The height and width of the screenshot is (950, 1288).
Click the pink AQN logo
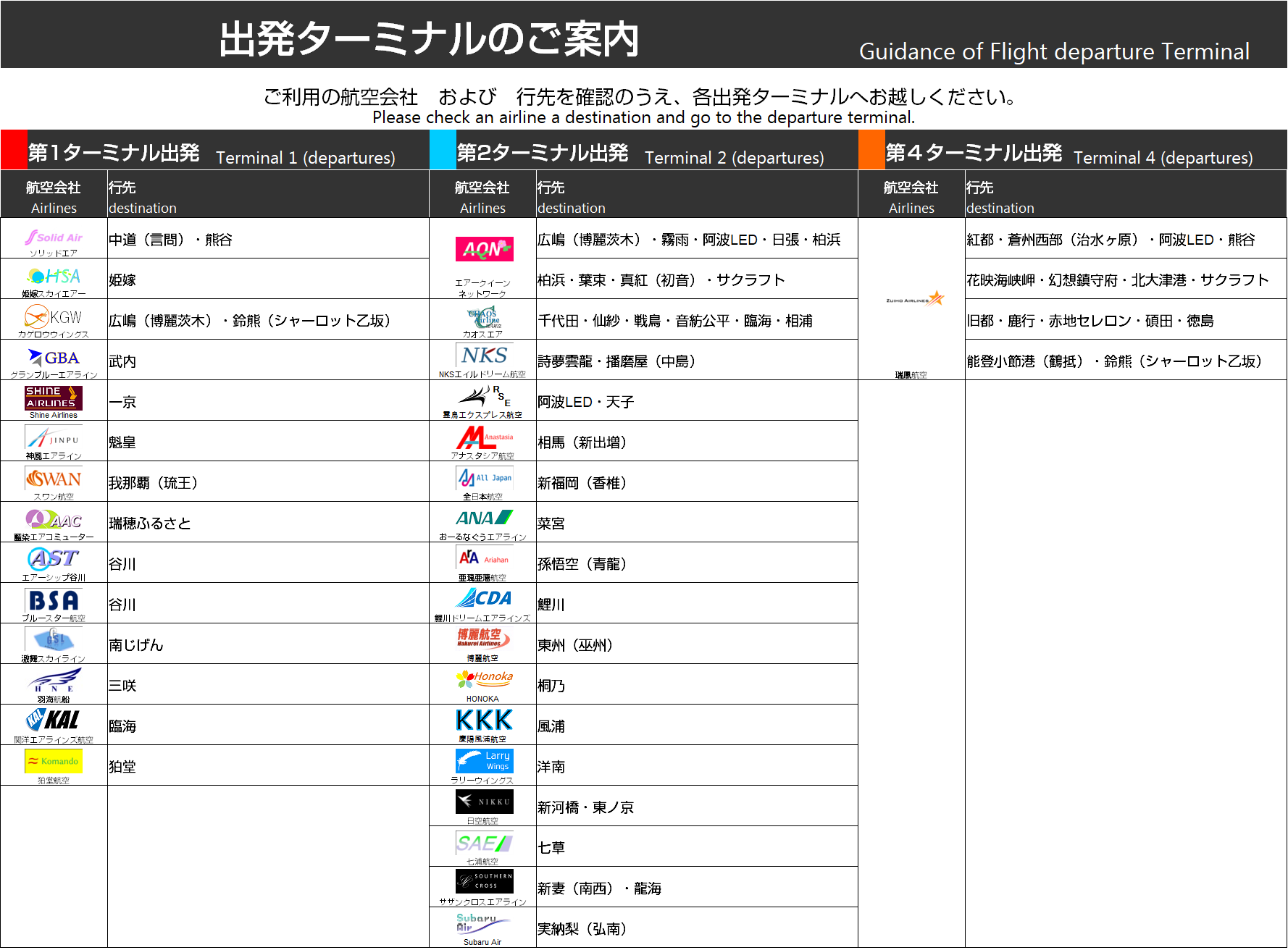tap(484, 249)
